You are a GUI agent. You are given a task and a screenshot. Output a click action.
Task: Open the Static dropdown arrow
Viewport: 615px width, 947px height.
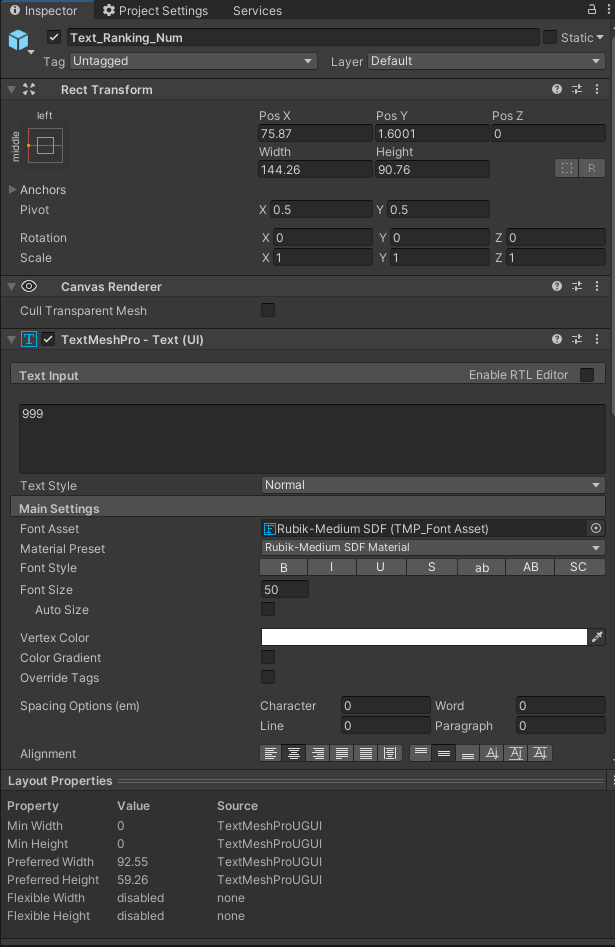coord(600,37)
